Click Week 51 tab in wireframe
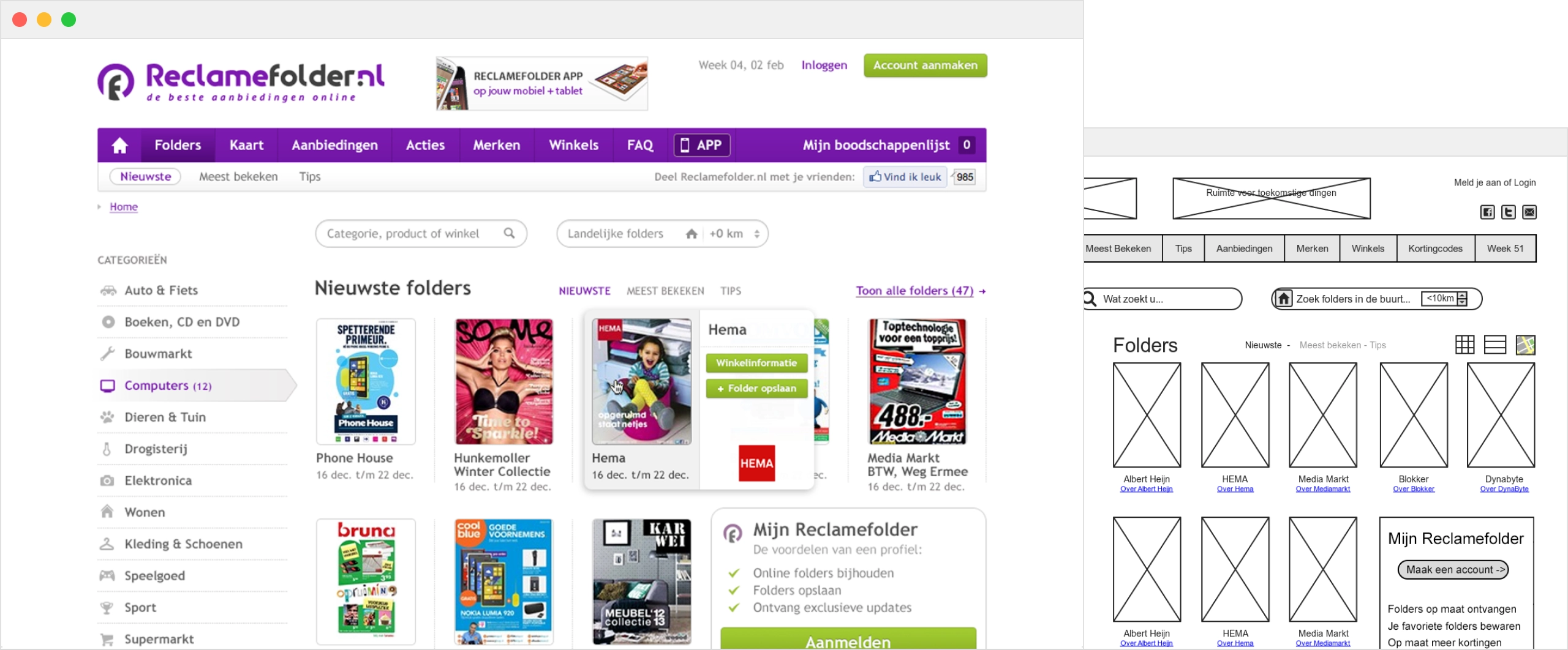 [x=1505, y=248]
